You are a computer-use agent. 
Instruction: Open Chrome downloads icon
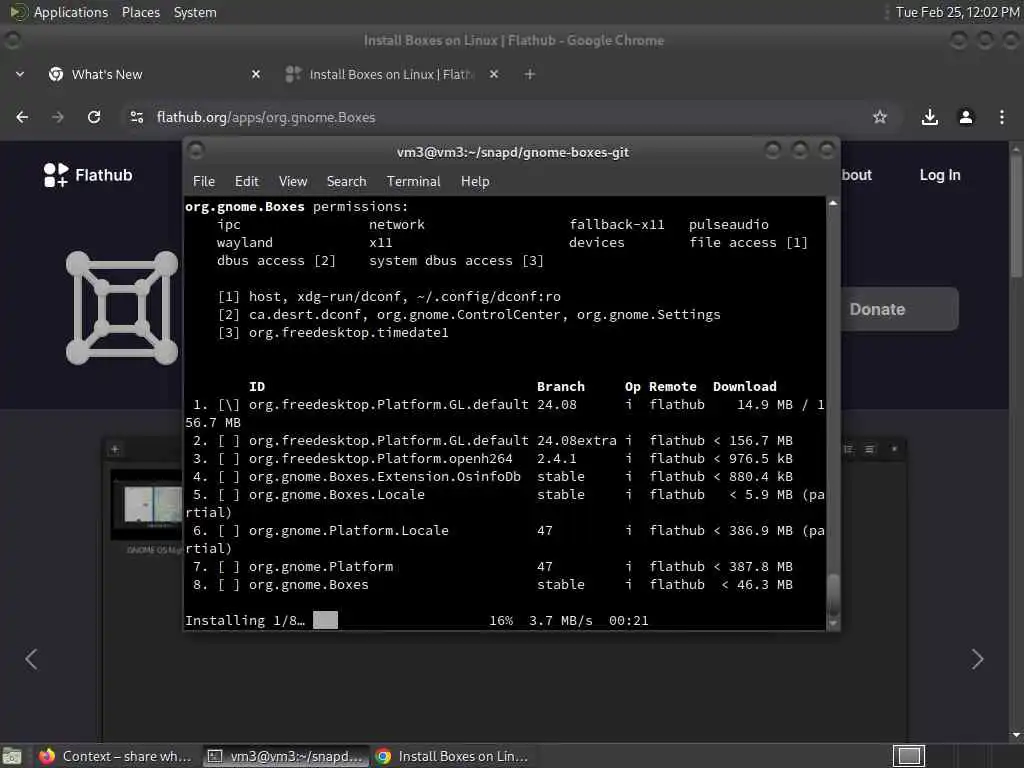pos(929,117)
